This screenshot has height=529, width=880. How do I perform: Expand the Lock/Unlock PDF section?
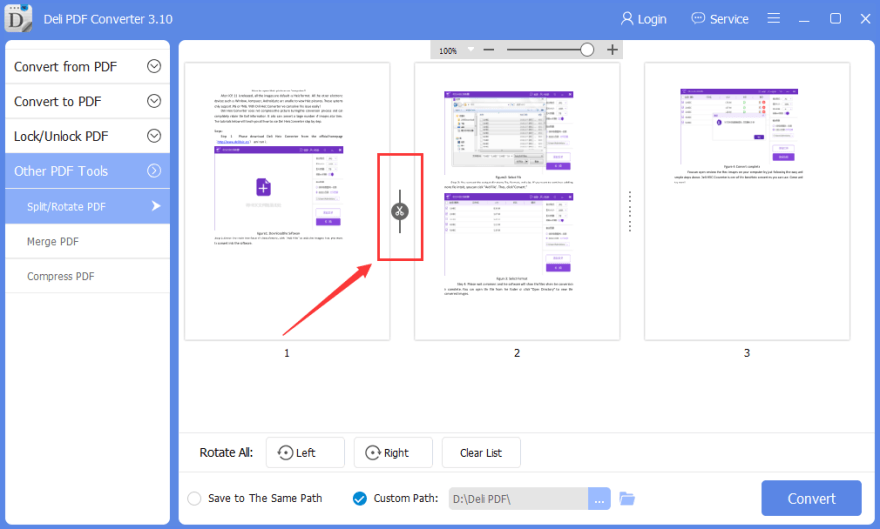click(88, 136)
